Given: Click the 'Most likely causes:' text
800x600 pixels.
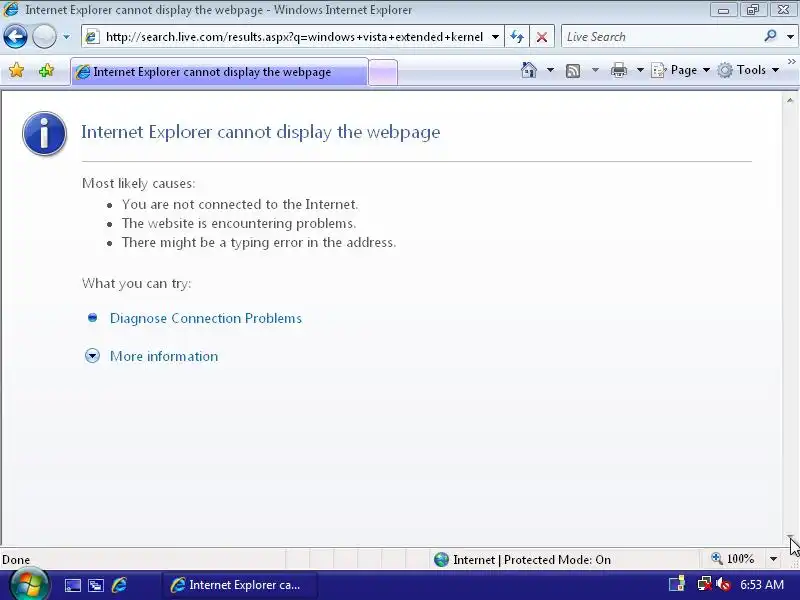Looking at the screenshot, I should click(x=139, y=183).
